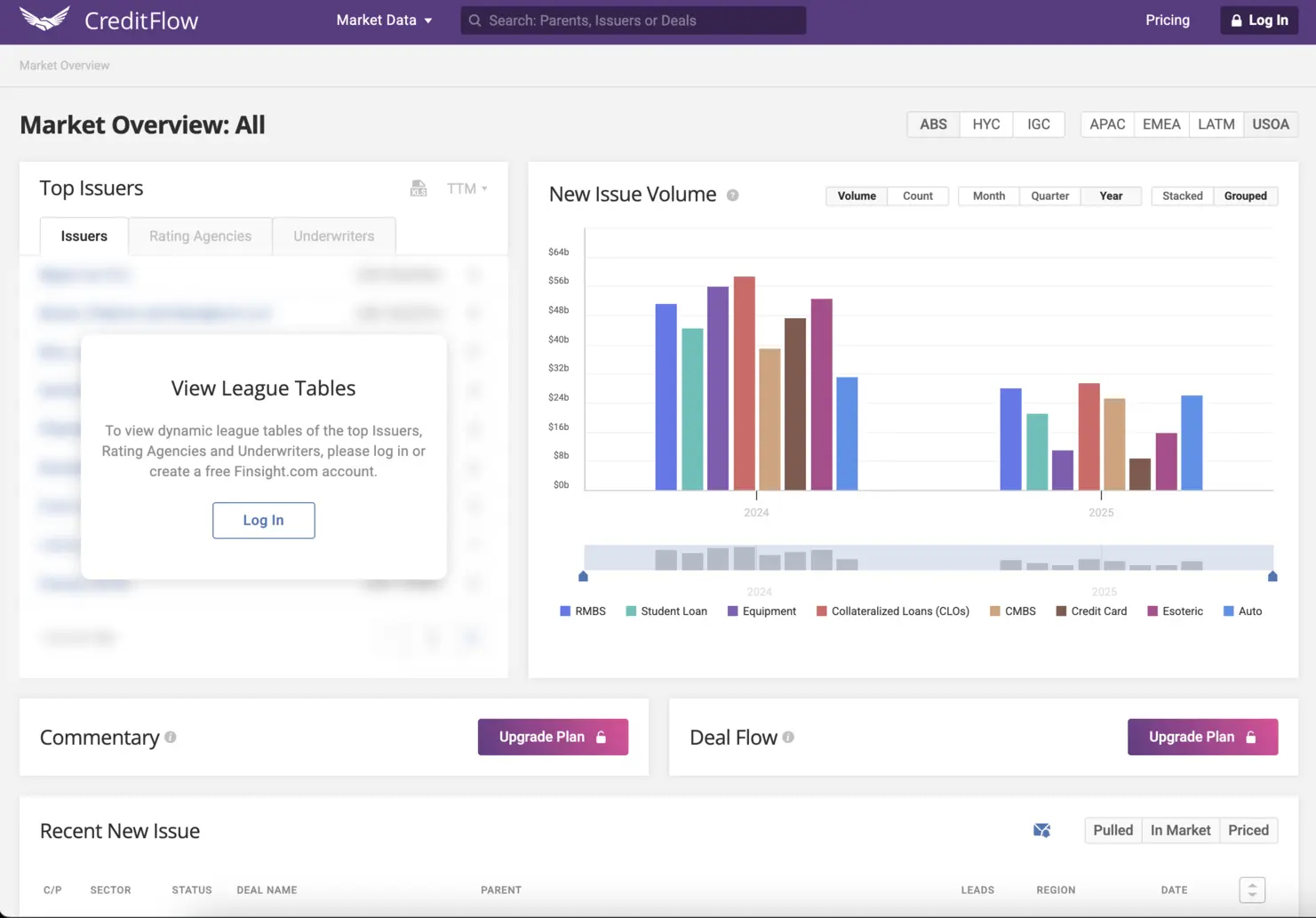1316x918 pixels.
Task: Click the CreditFlow eagle logo
Action: point(44,20)
